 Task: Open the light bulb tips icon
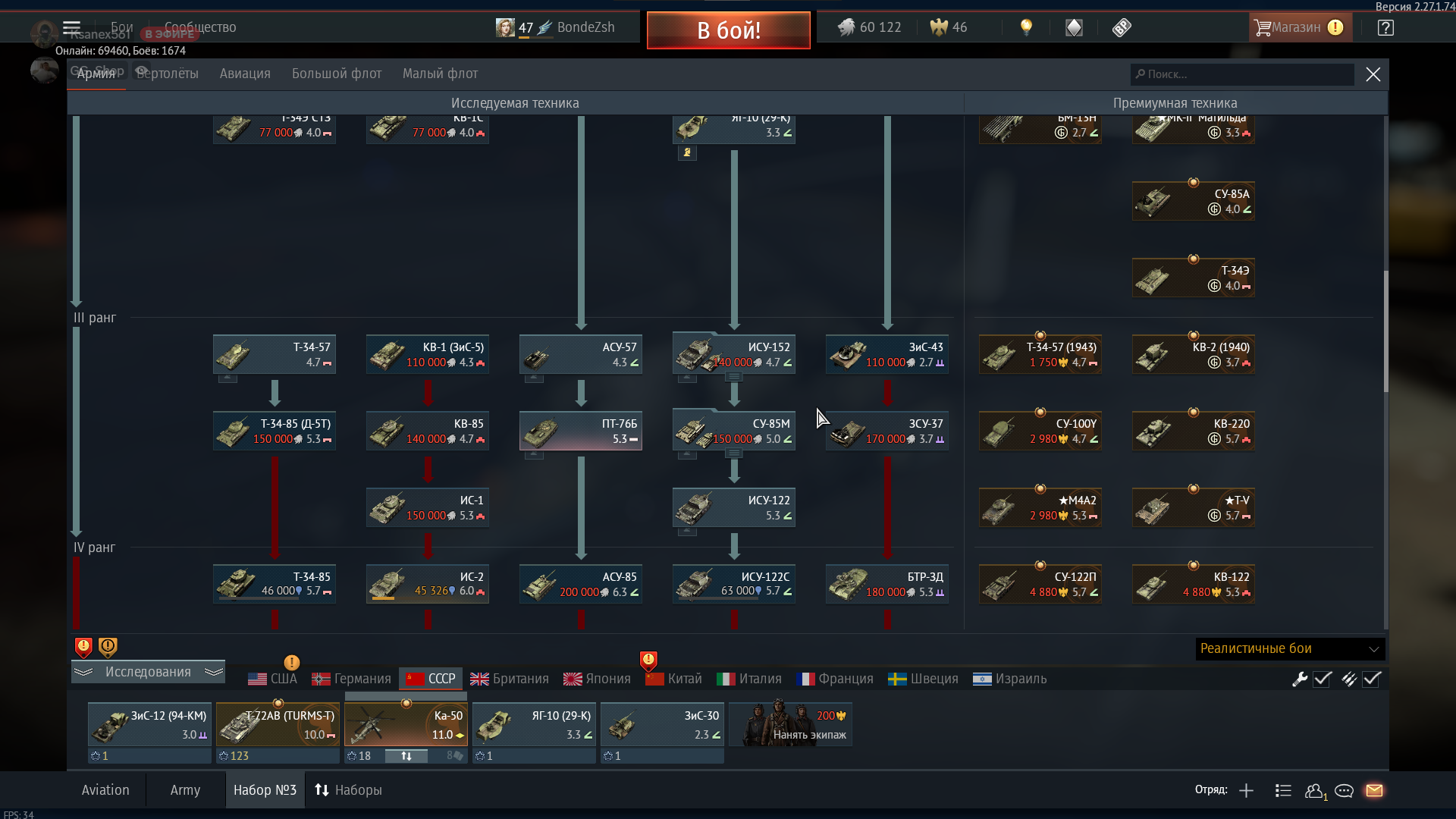(1026, 27)
